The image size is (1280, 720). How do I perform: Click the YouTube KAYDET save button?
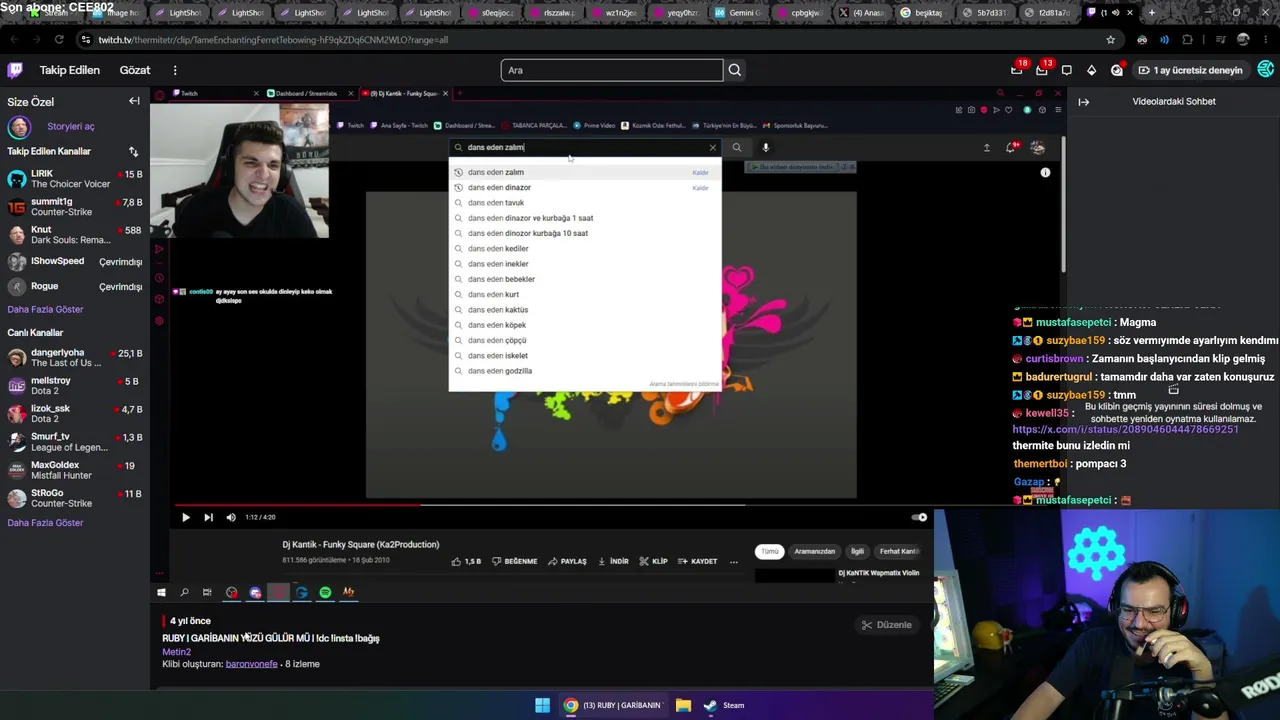(x=698, y=561)
